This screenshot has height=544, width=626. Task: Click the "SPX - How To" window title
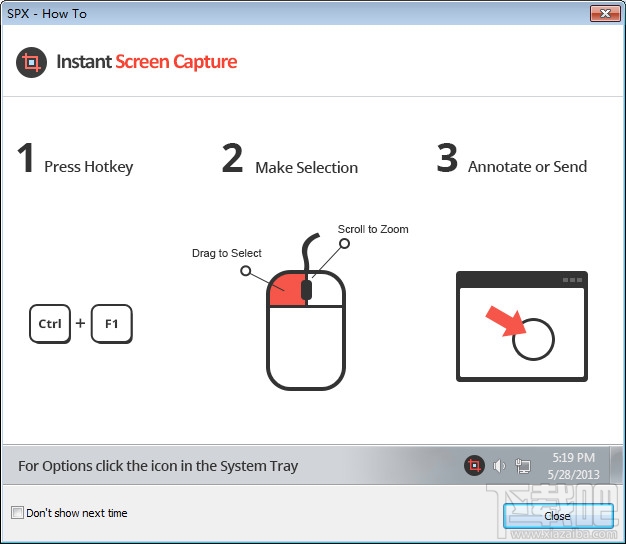pyautogui.click(x=47, y=14)
